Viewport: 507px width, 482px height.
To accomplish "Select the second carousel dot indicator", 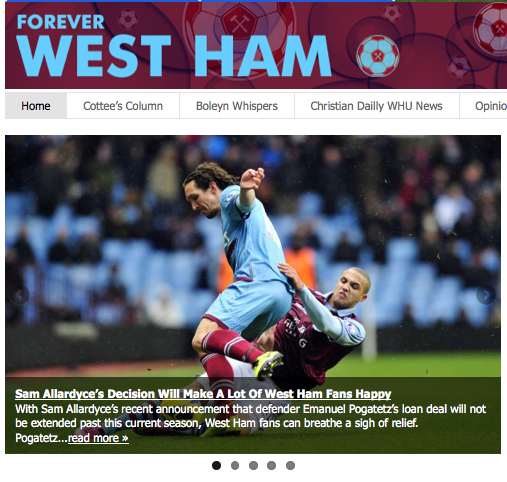I will coord(235,465).
